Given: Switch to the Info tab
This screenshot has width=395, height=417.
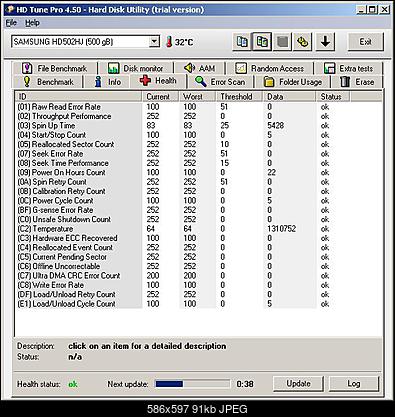Looking at the screenshot, I should (107, 82).
